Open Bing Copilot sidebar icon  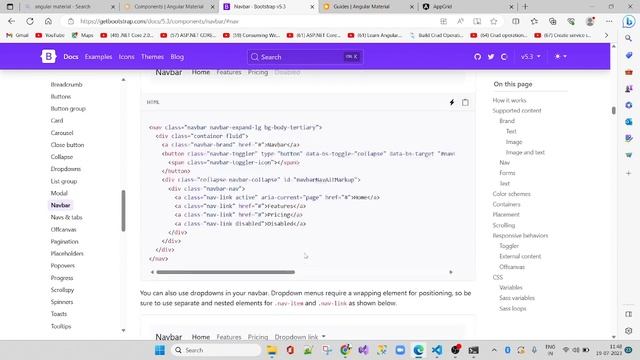629,21
